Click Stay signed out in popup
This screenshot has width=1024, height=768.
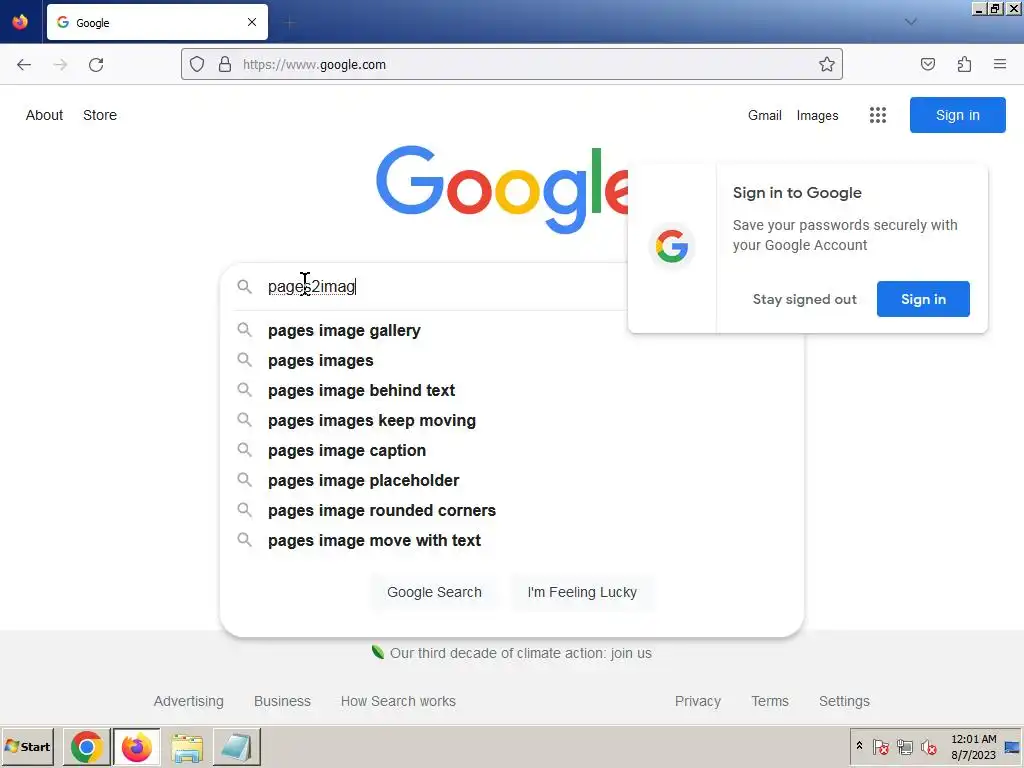click(x=805, y=299)
